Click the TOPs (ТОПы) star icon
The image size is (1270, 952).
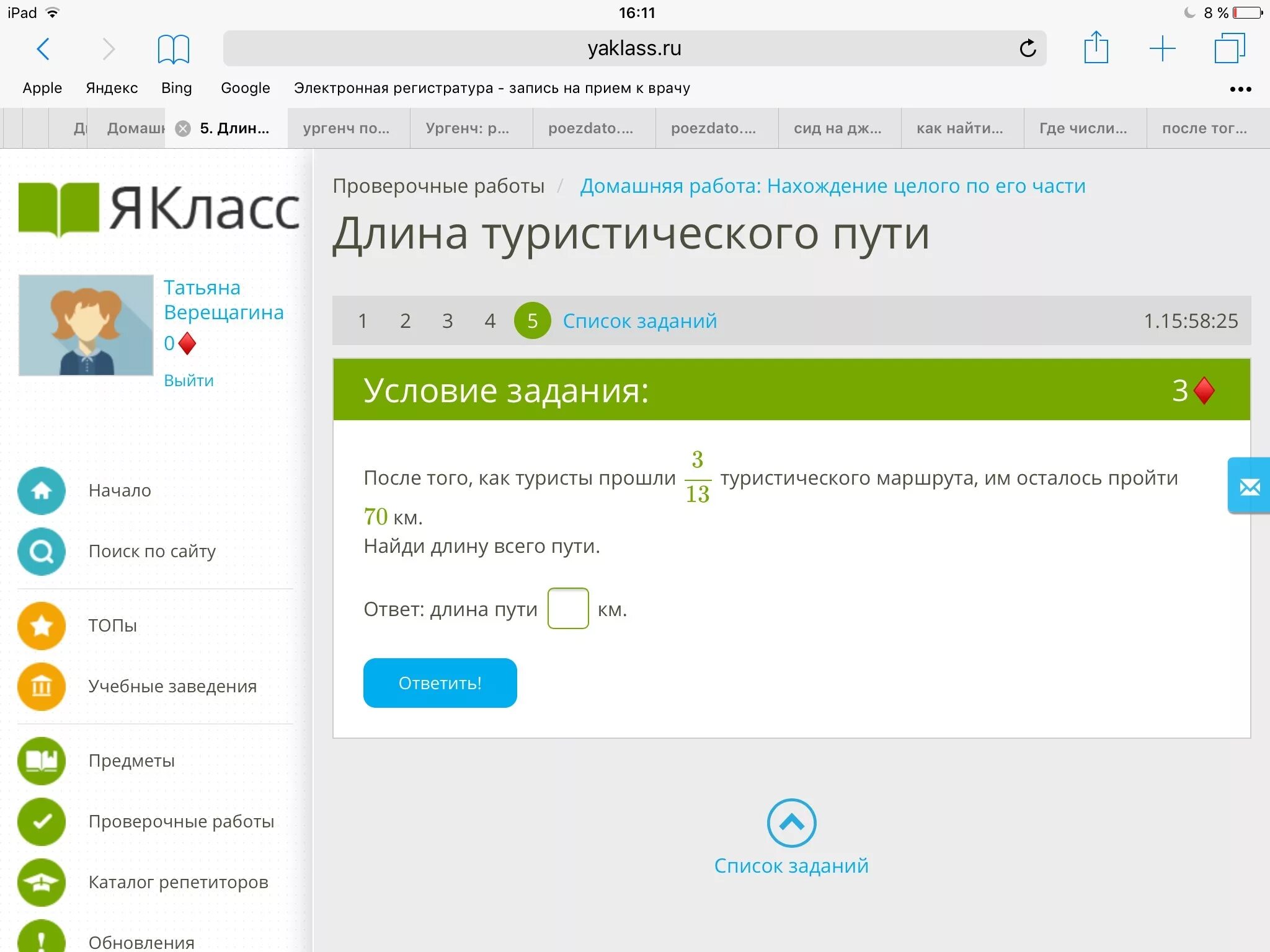pos(43,622)
